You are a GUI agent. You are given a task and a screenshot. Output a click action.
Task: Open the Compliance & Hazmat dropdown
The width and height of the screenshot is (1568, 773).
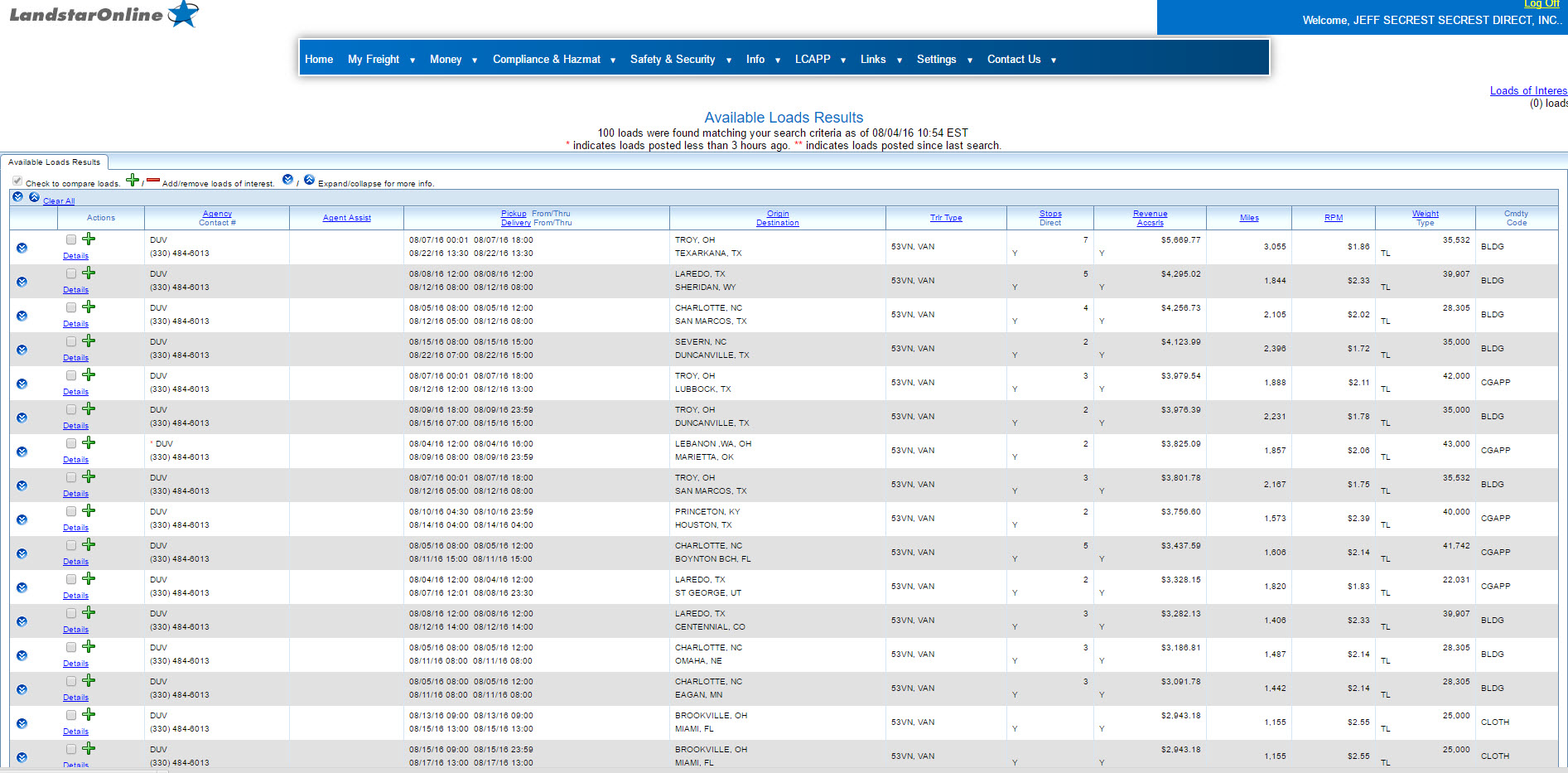[547, 59]
